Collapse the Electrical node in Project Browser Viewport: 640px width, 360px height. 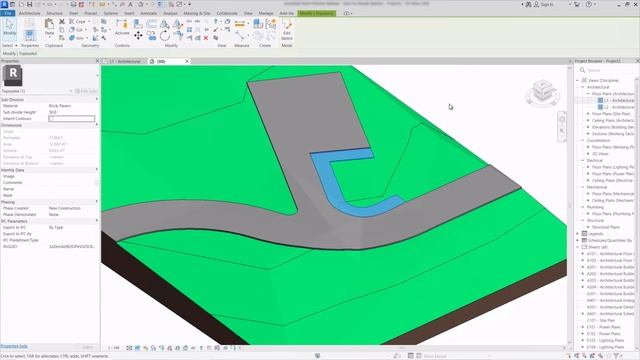click(x=583, y=160)
